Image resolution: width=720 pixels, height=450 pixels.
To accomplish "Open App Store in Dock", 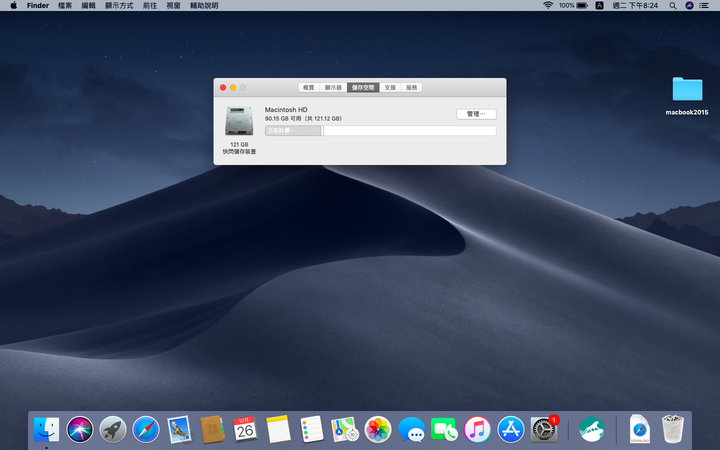I will 511,430.
